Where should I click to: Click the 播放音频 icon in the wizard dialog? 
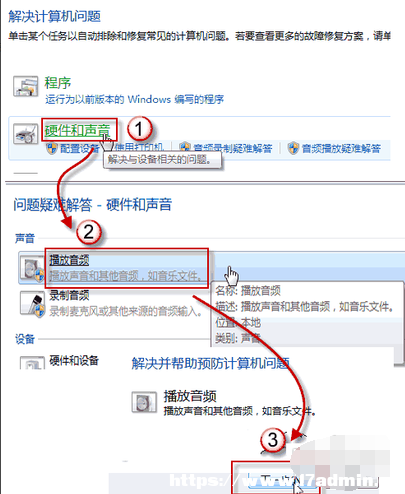tap(144, 402)
